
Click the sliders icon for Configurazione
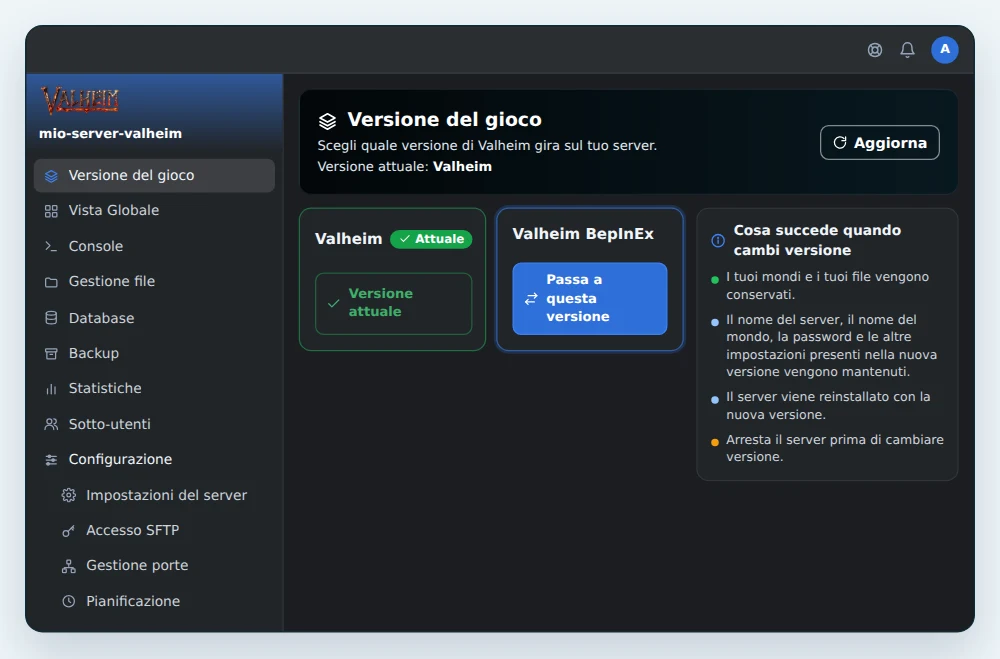point(52,460)
